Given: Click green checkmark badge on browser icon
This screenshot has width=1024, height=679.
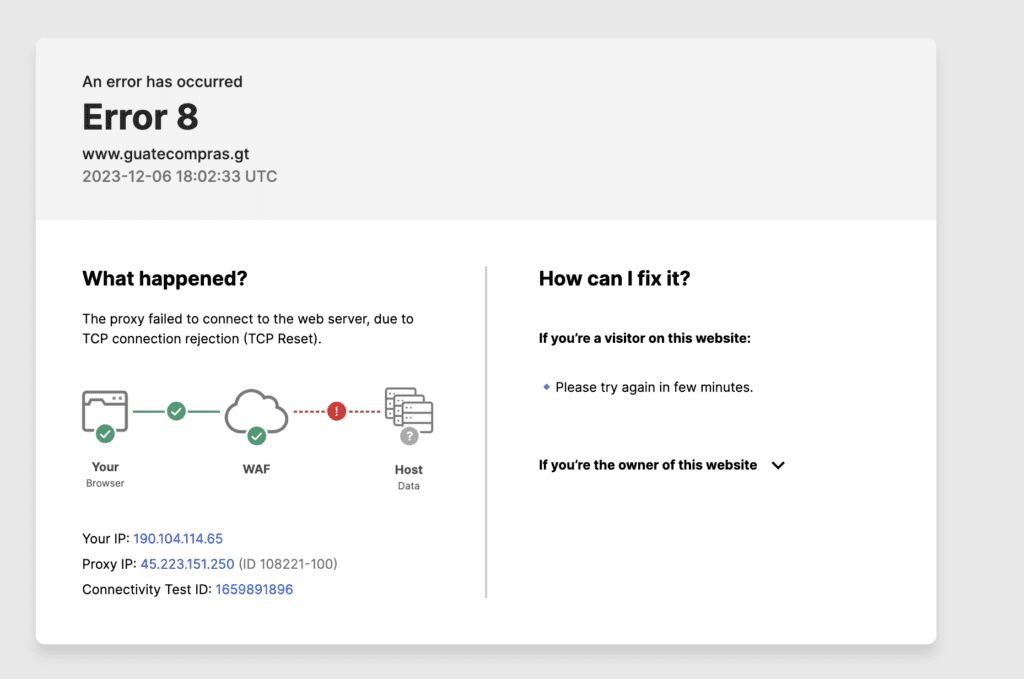Looking at the screenshot, I should (x=105, y=434).
